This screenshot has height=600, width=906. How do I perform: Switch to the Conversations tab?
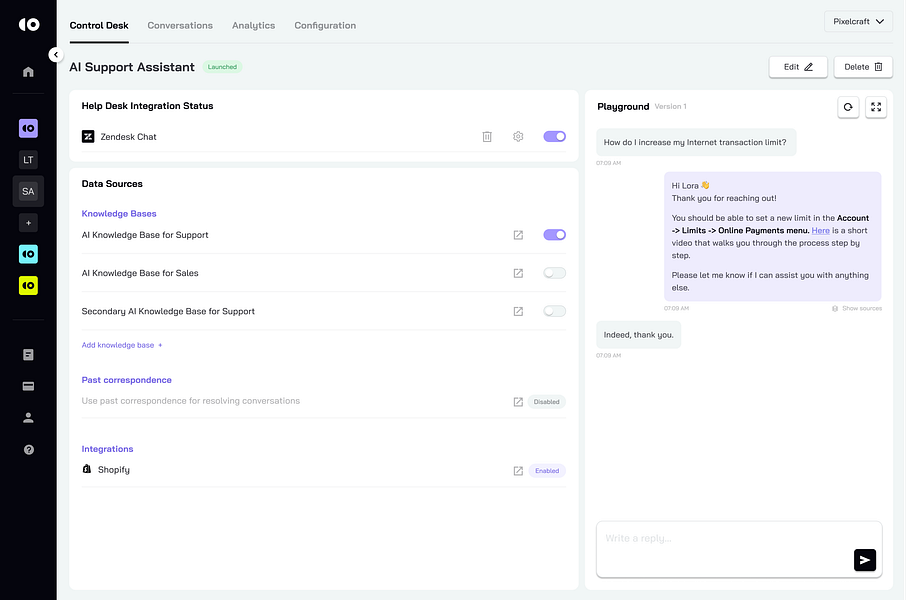point(180,26)
